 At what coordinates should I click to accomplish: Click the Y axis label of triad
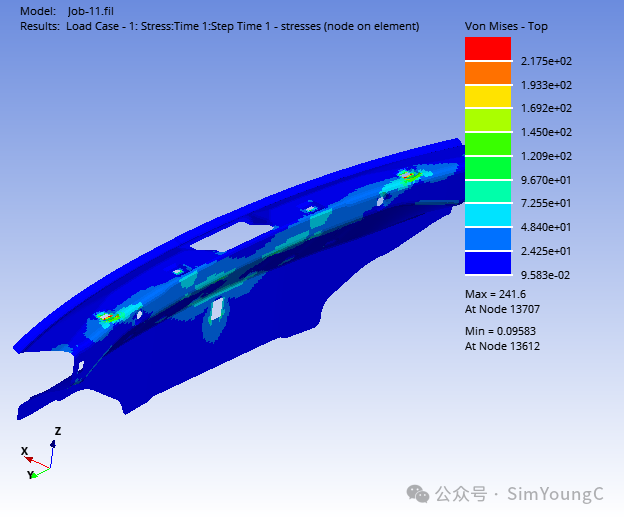tap(31, 474)
